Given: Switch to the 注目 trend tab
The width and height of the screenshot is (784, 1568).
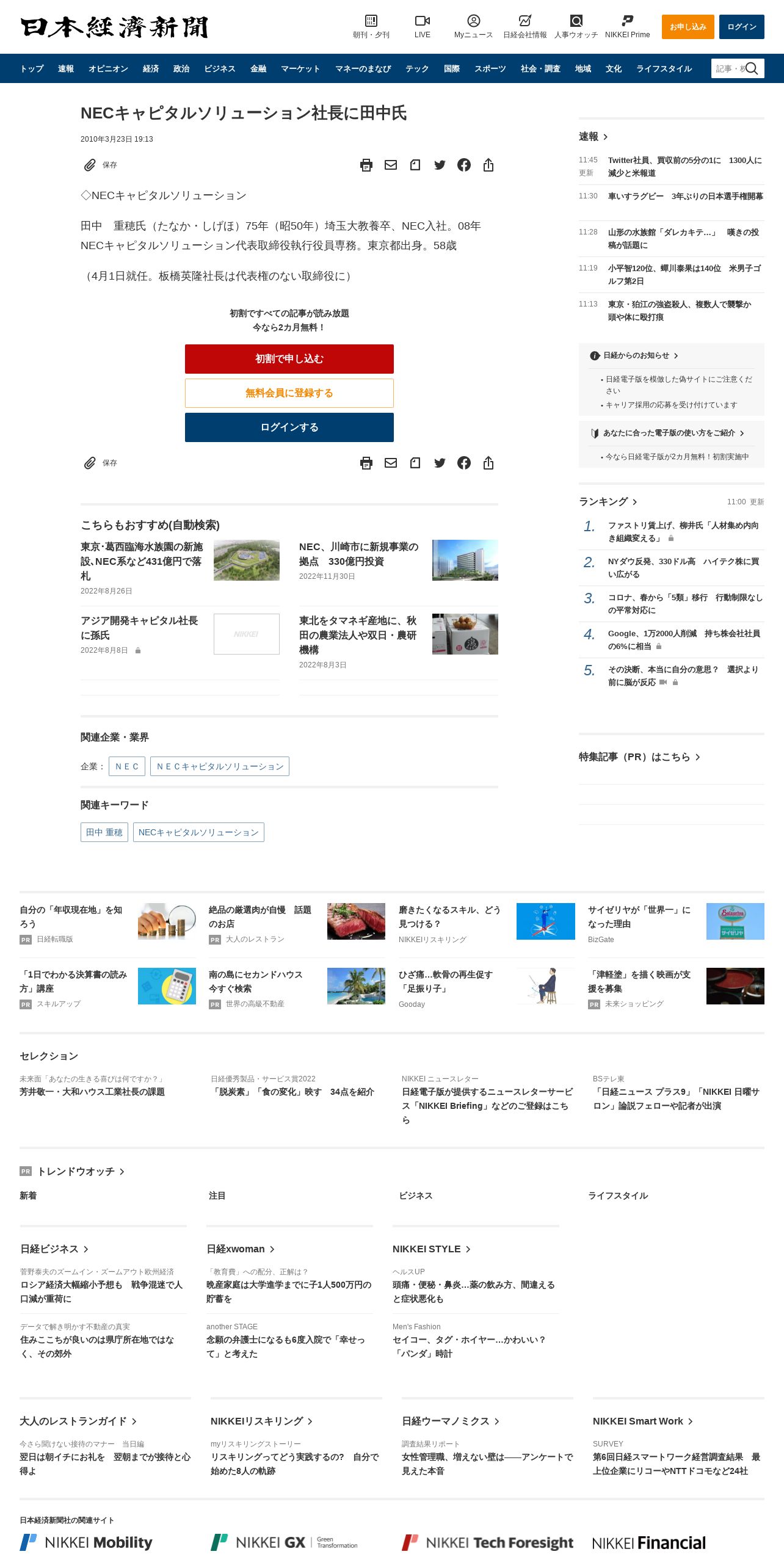Looking at the screenshot, I should click(x=217, y=1196).
